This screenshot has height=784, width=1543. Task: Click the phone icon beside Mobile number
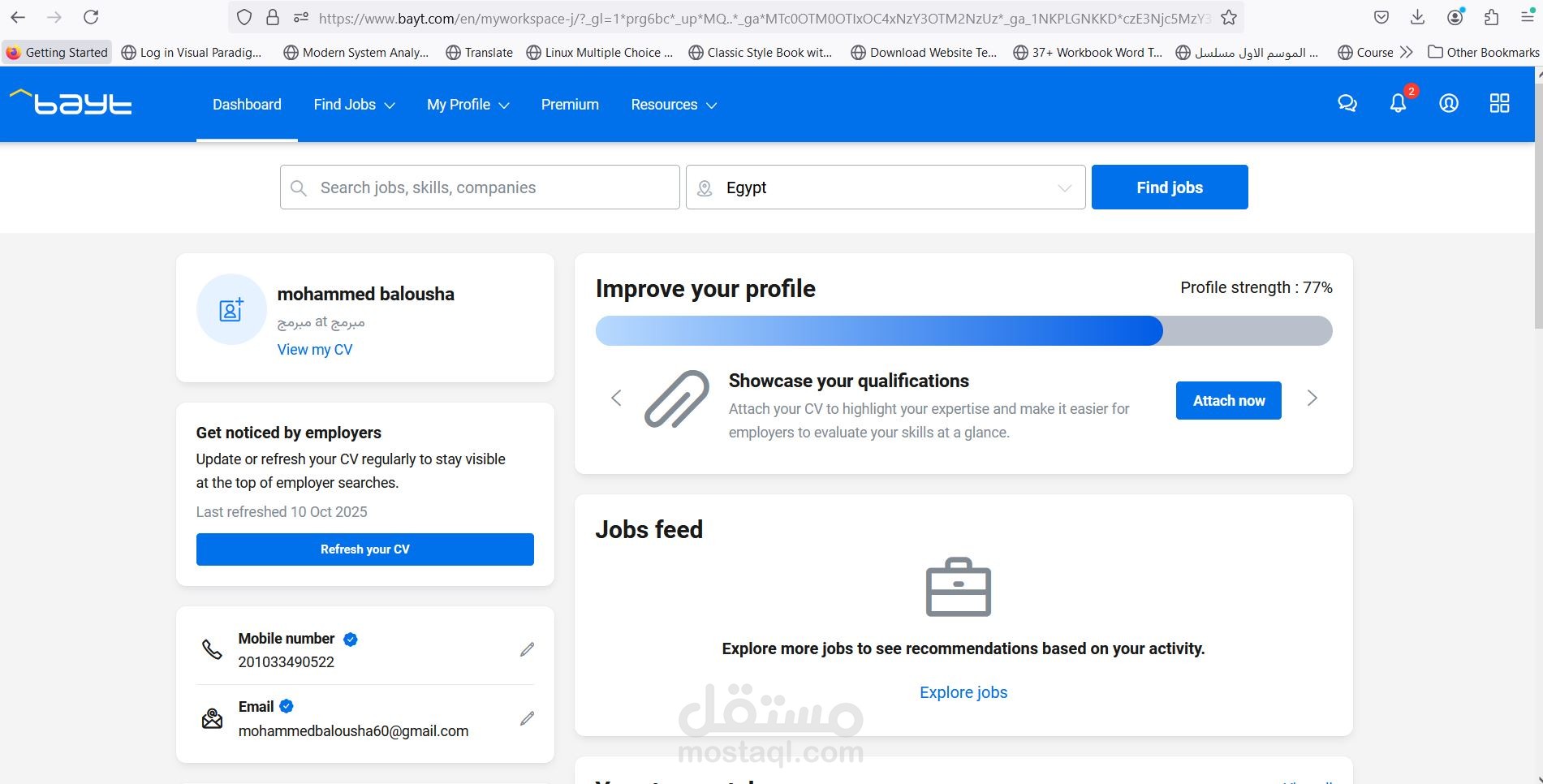click(212, 649)
